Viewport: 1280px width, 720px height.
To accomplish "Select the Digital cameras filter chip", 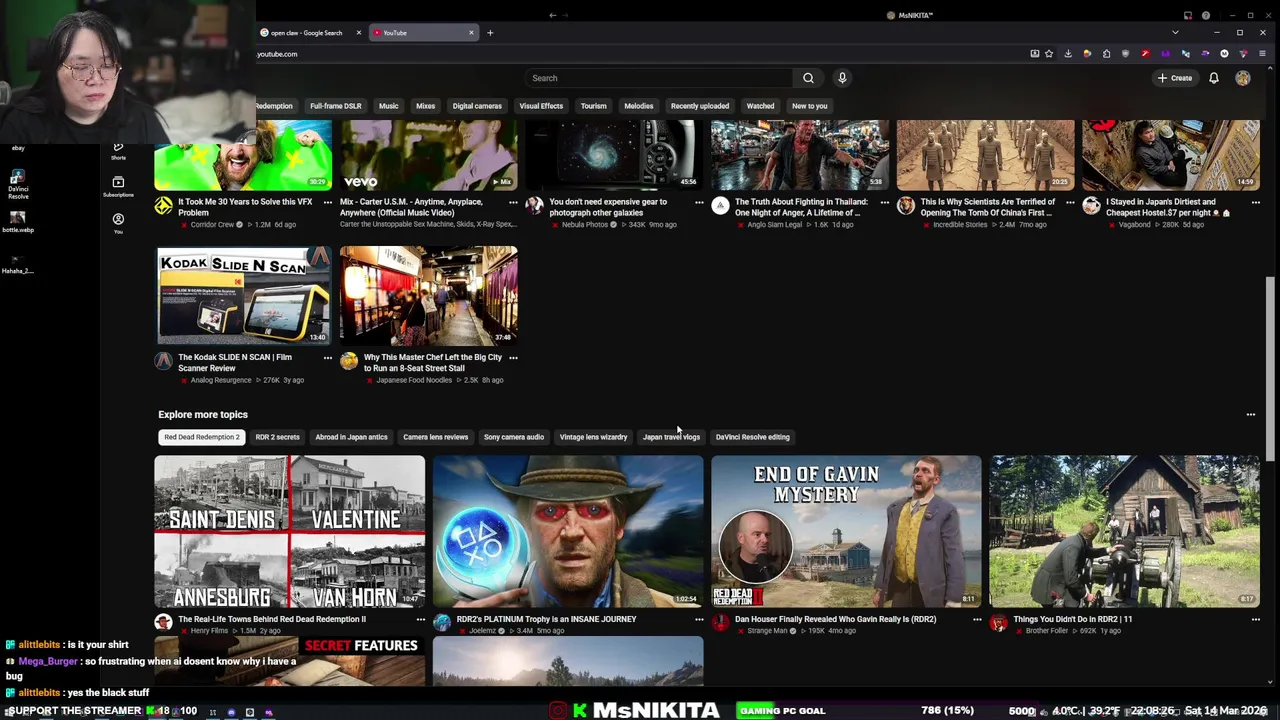I will click(477, 106).
